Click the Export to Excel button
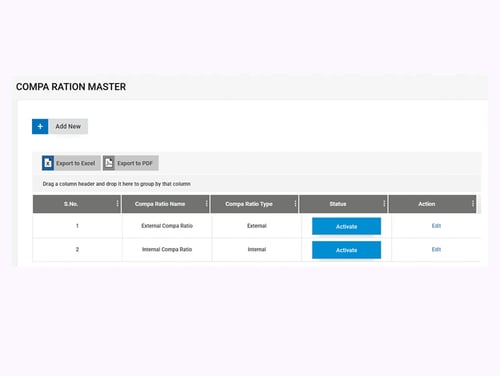Viewport: 500px width, 376px height. click(x=71, y=163)
